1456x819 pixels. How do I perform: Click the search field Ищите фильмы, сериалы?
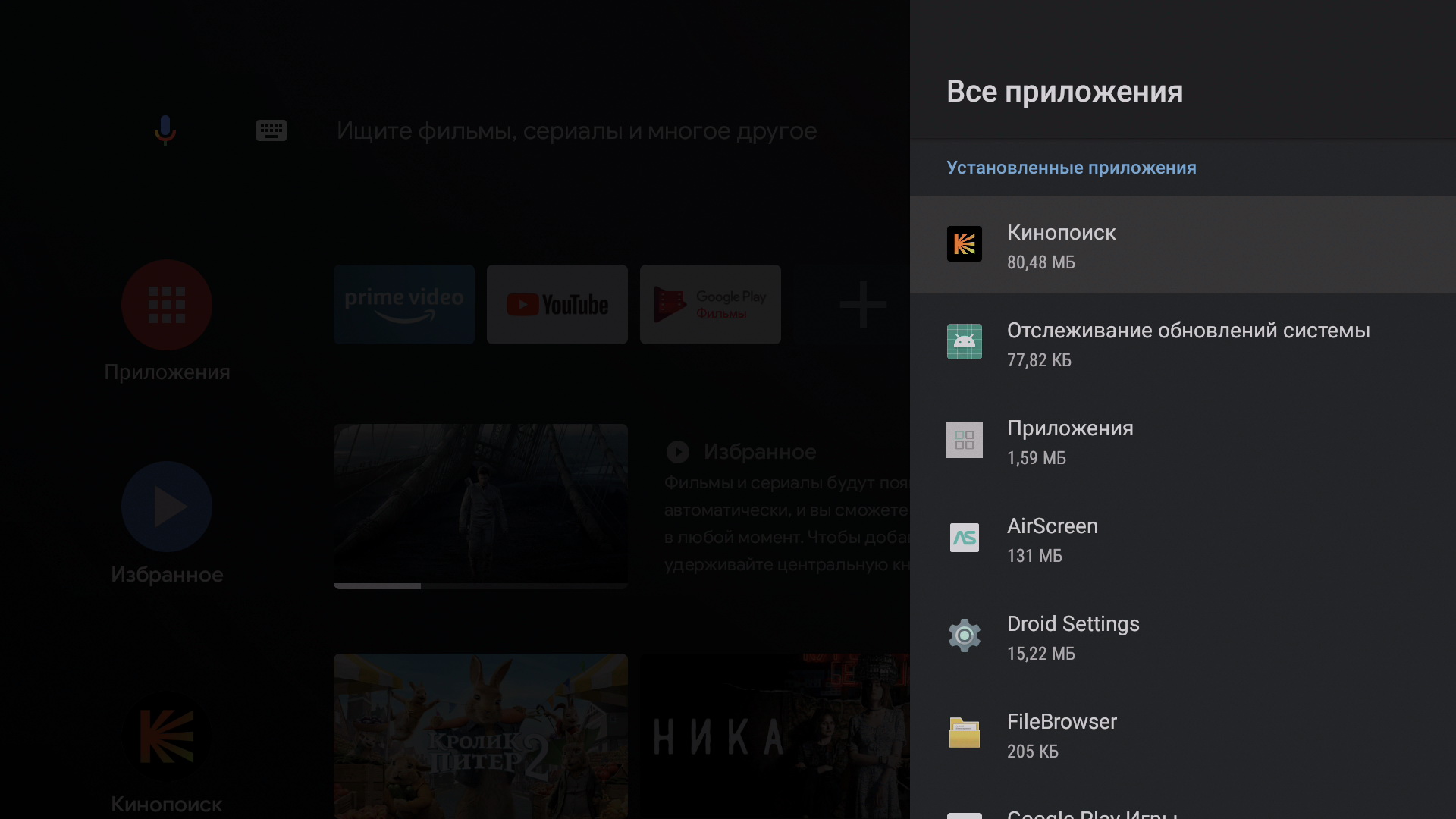coord(576,131)
